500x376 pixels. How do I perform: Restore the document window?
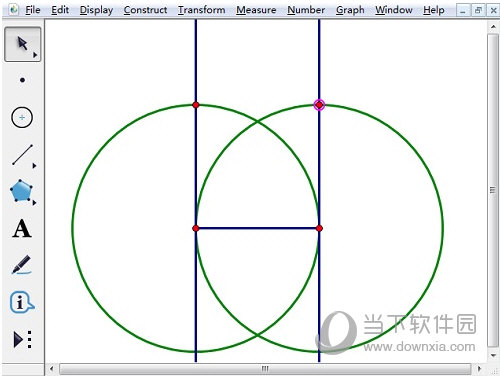point(478,11)
